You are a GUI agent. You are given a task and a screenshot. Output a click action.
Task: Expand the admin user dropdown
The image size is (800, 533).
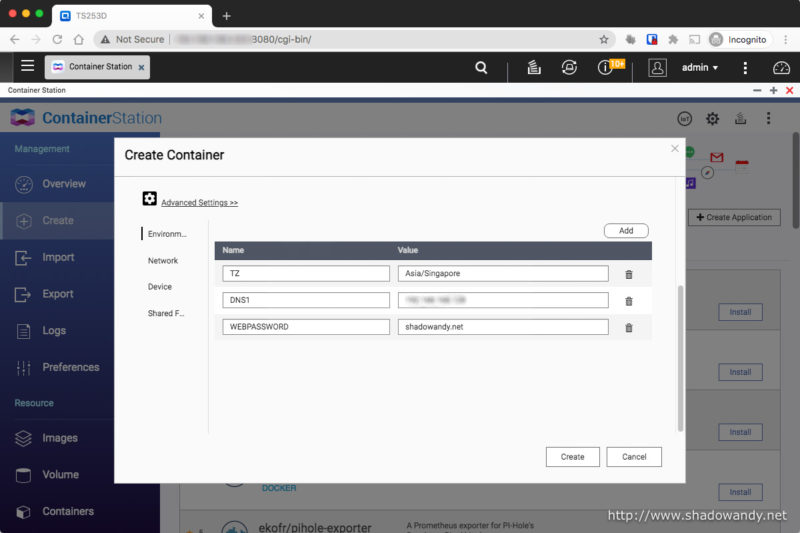click(x=699, y=67)
